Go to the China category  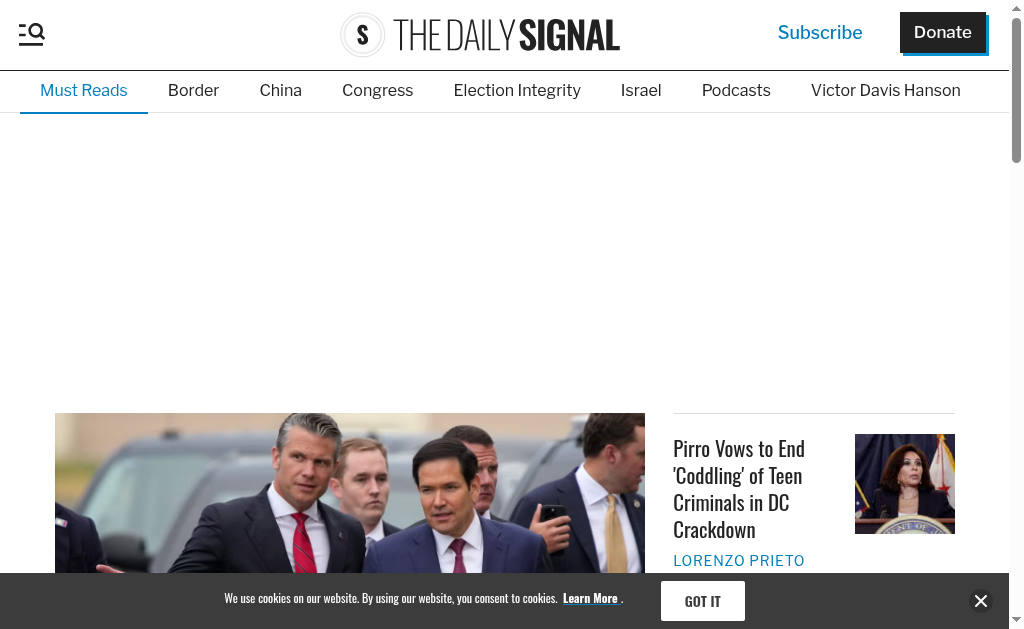(280, 91)
